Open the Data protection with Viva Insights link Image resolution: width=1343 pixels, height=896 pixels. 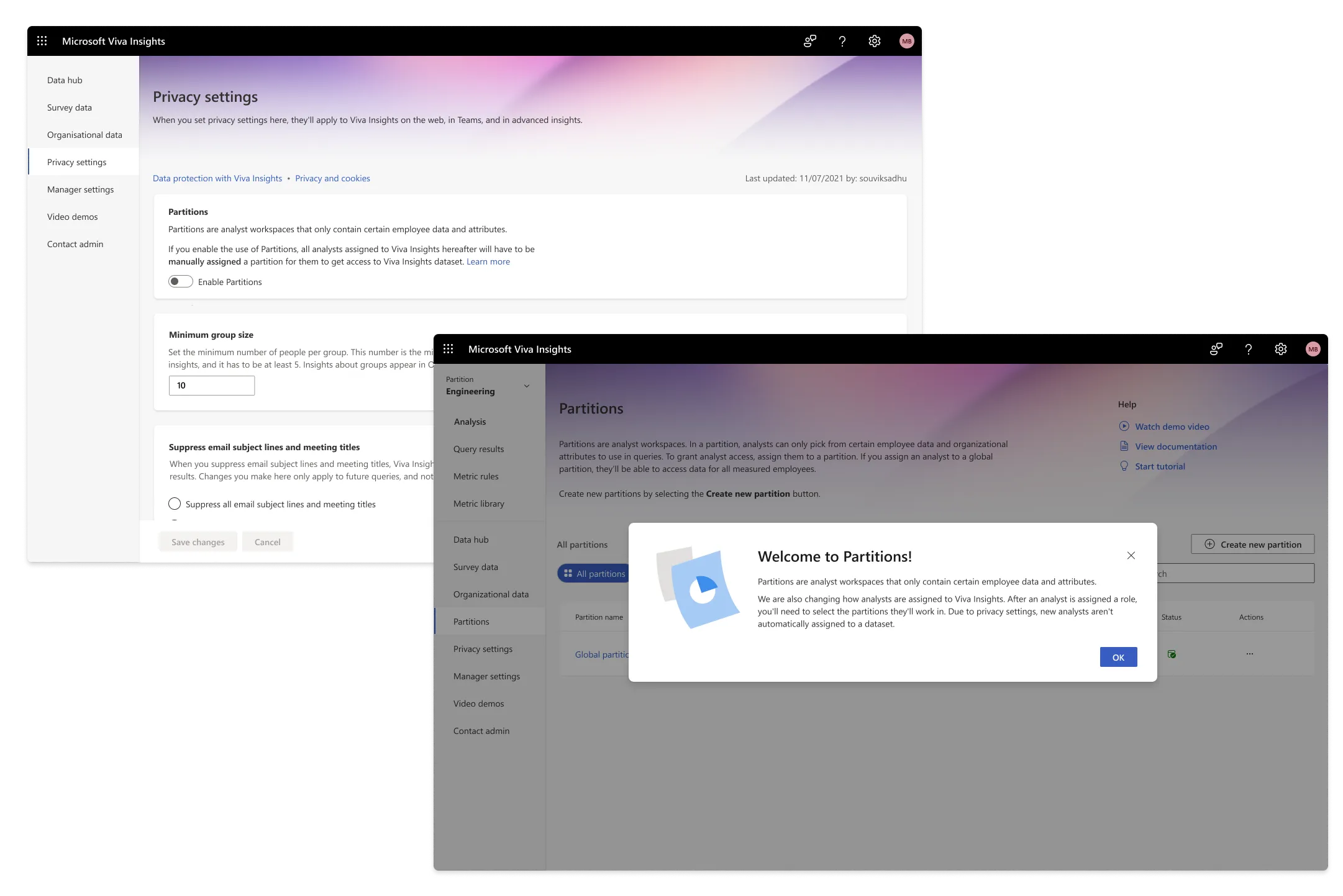pyautogui.click(x=217, y=178)
